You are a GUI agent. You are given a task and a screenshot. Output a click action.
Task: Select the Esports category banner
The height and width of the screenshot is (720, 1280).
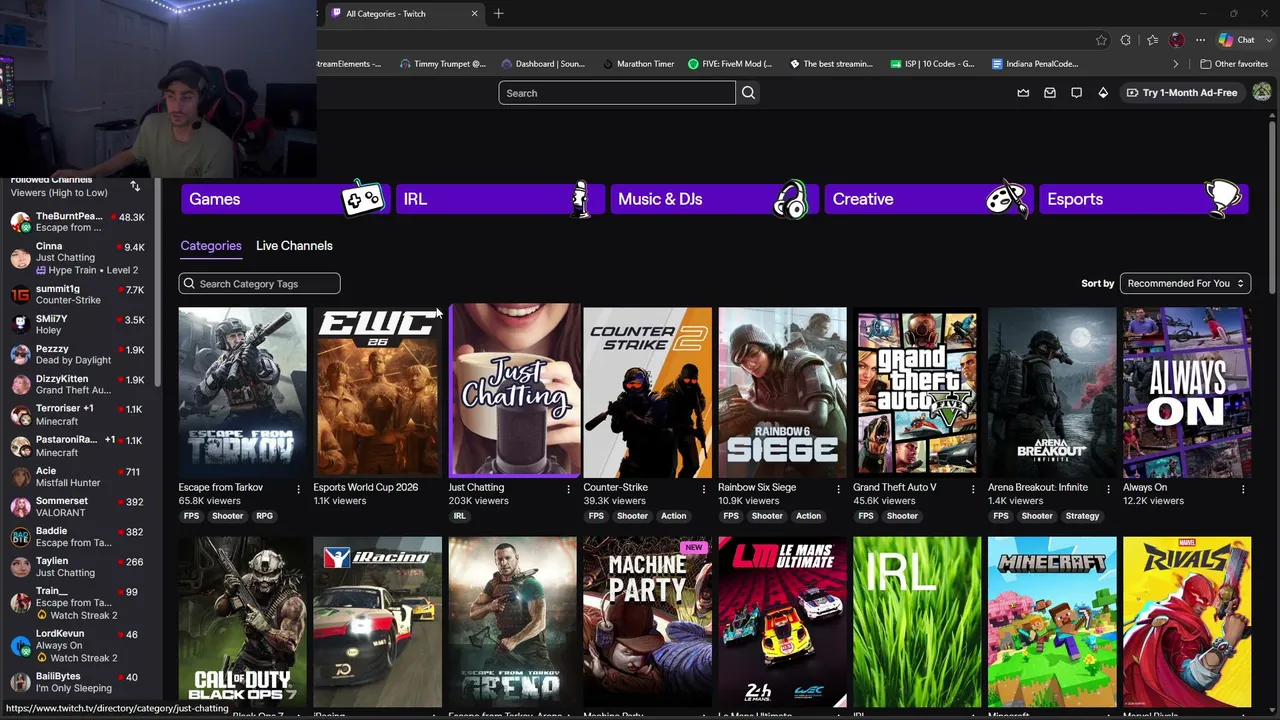click(x=1143, y=198)
